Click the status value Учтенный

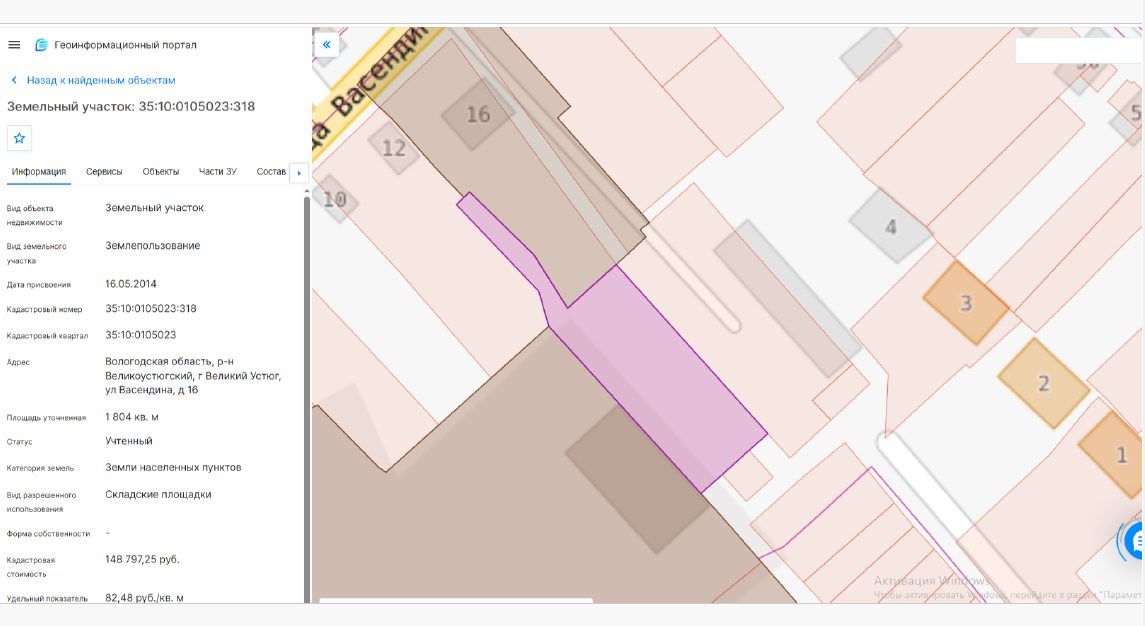point(129,440)
